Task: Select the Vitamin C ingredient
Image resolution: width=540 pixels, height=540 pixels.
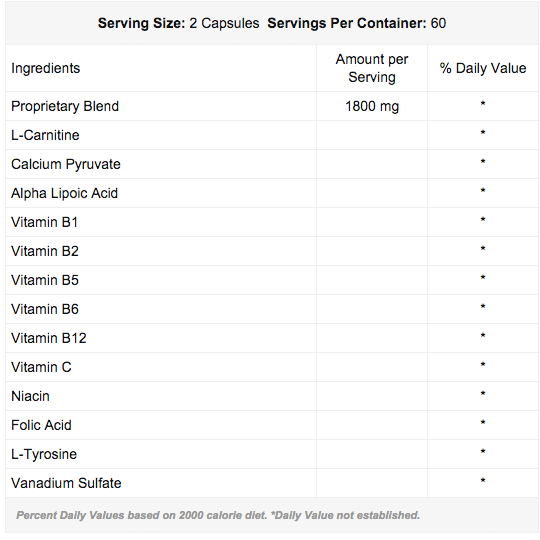Action: 41,367
